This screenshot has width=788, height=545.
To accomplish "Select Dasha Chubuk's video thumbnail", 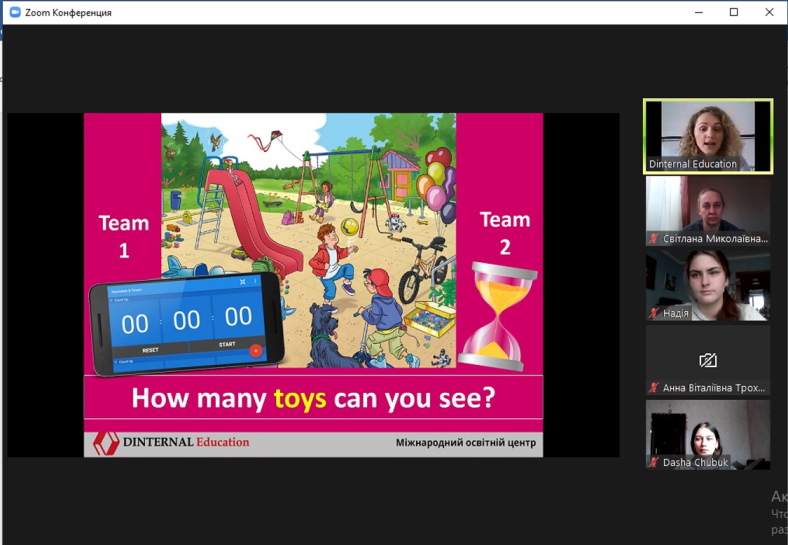I will tap(708, 434).
